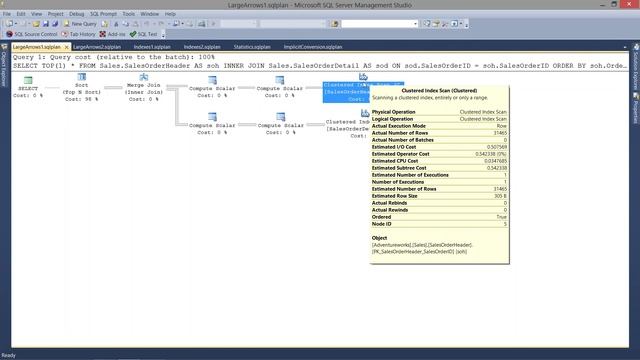Close the LargeArrows1.sqlplan tab
640x360 pixels.
click(x=67, y=47)
